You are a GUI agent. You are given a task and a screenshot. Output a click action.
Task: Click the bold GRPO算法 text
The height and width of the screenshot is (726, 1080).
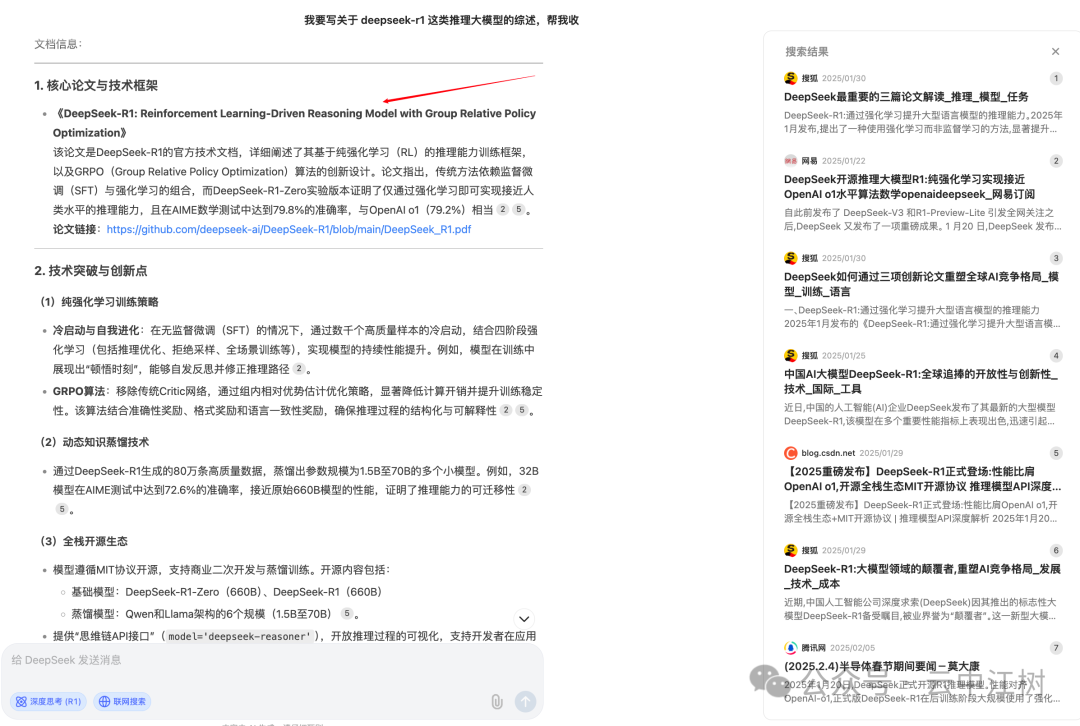[x=79, y=391]
